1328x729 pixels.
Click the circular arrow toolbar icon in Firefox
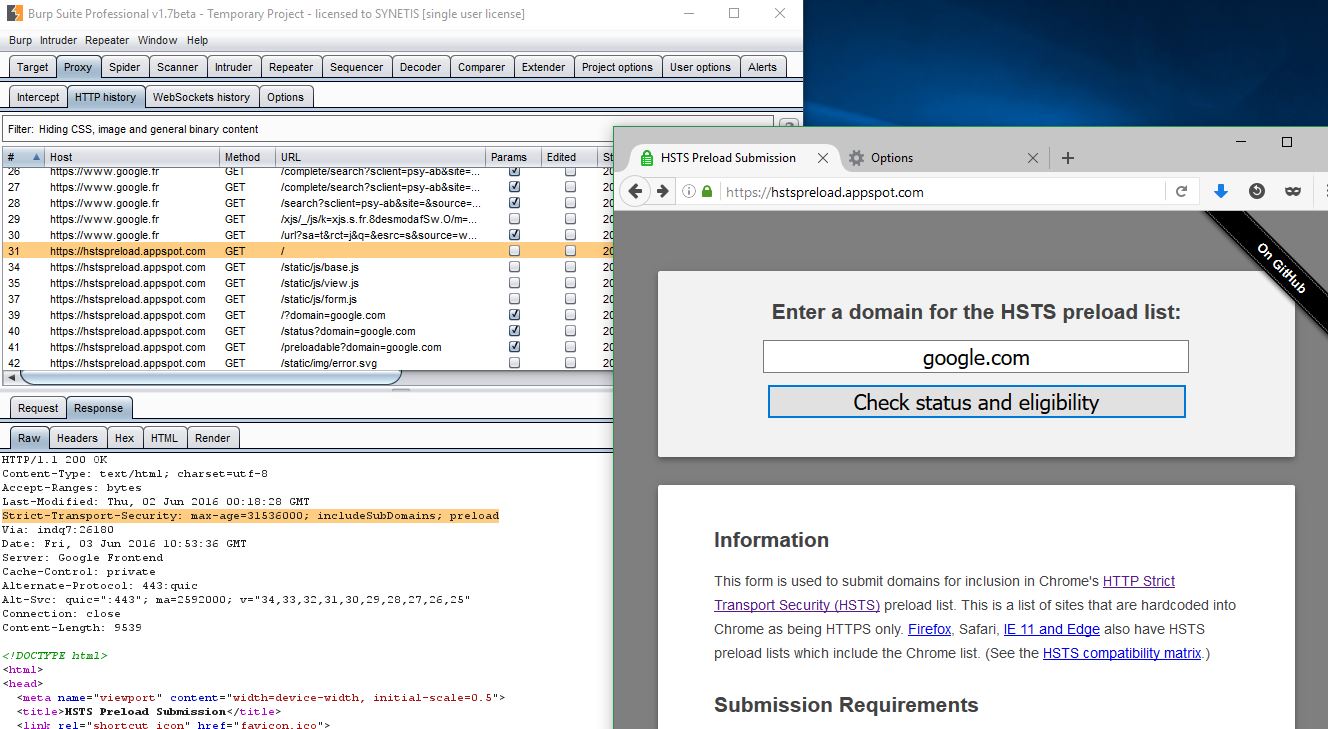(x=1257, y=191)
